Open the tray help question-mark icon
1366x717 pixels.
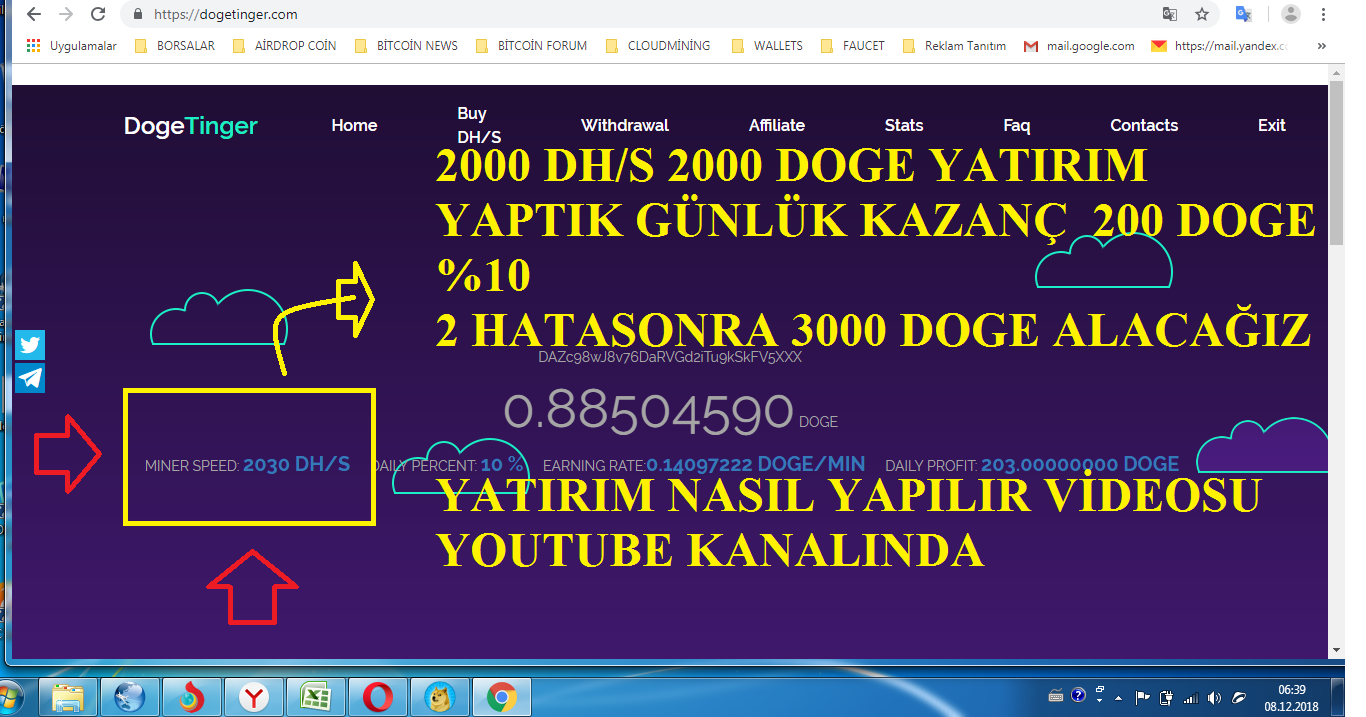1078,696
